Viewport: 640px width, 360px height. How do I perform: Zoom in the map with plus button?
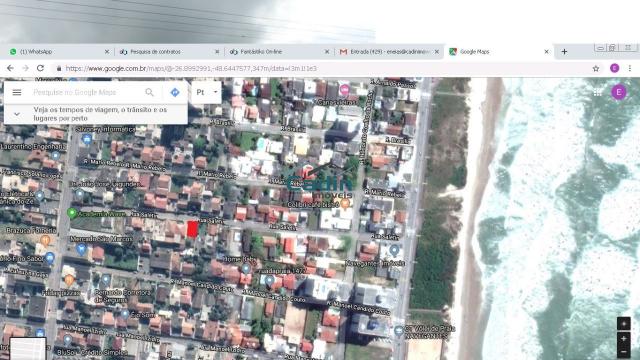(x=623, y=339)
